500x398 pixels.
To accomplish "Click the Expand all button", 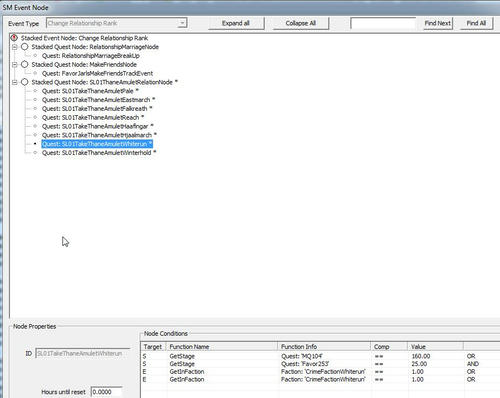I will (x=236, y=23).
